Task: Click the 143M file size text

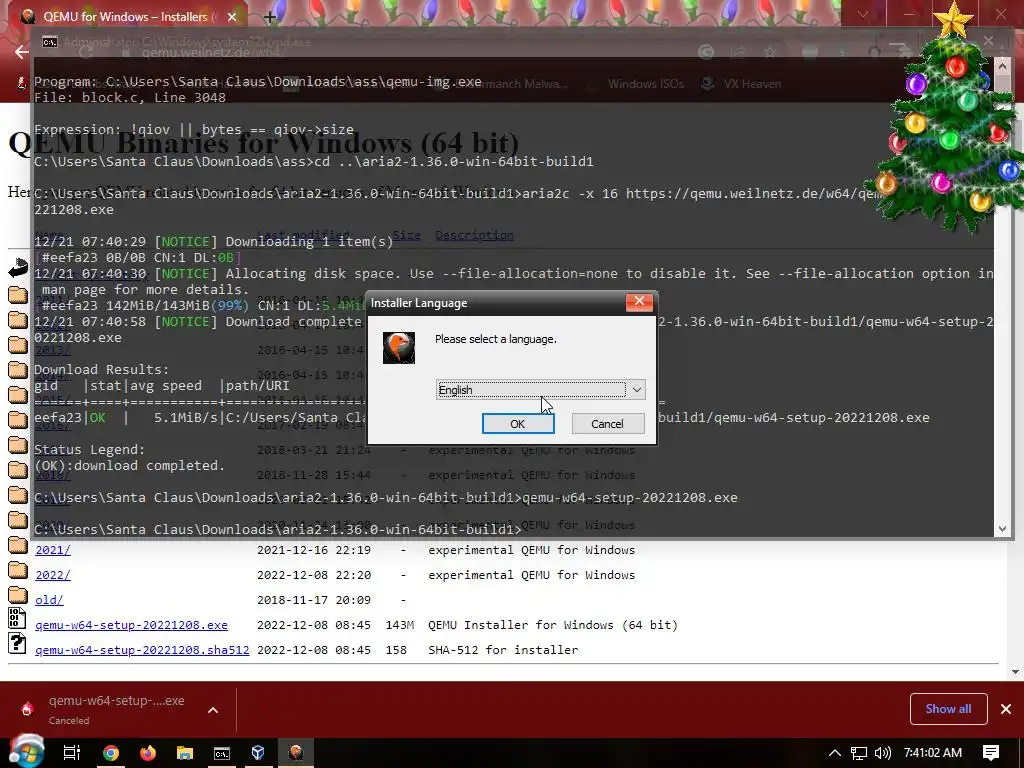Action: click(400, 625)
